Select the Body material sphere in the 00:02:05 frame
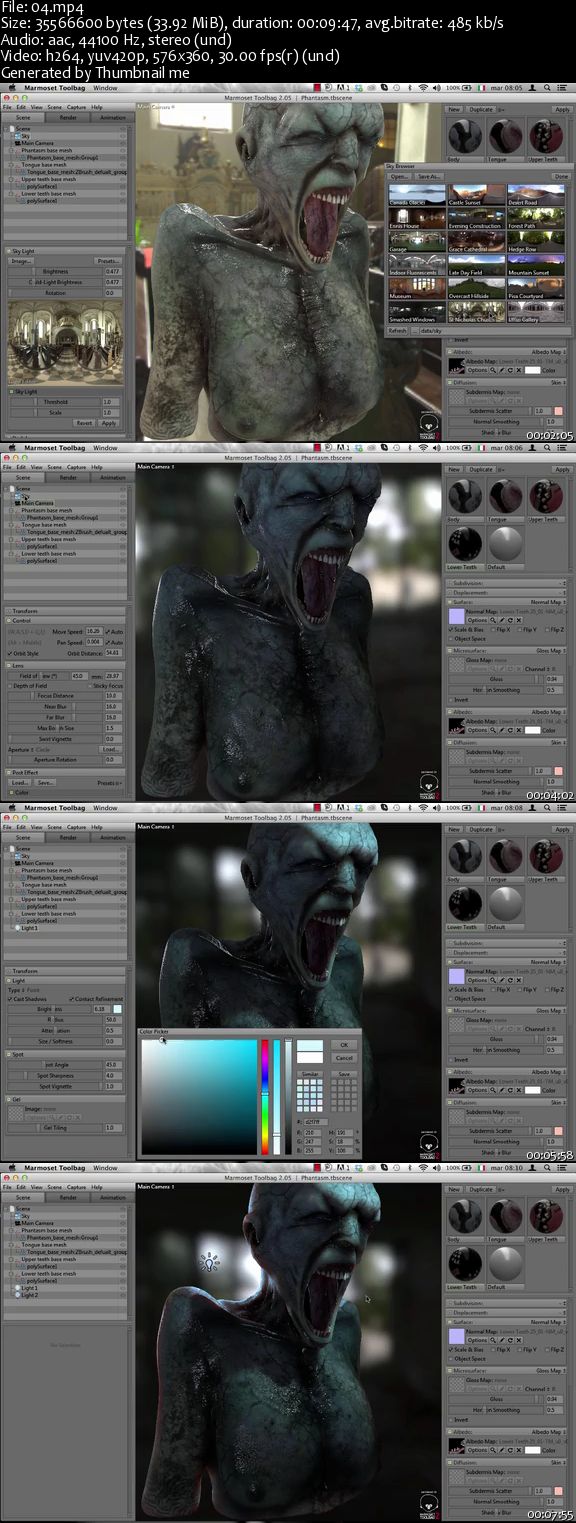Screen dimensions: 576x1523 point(465,135)
